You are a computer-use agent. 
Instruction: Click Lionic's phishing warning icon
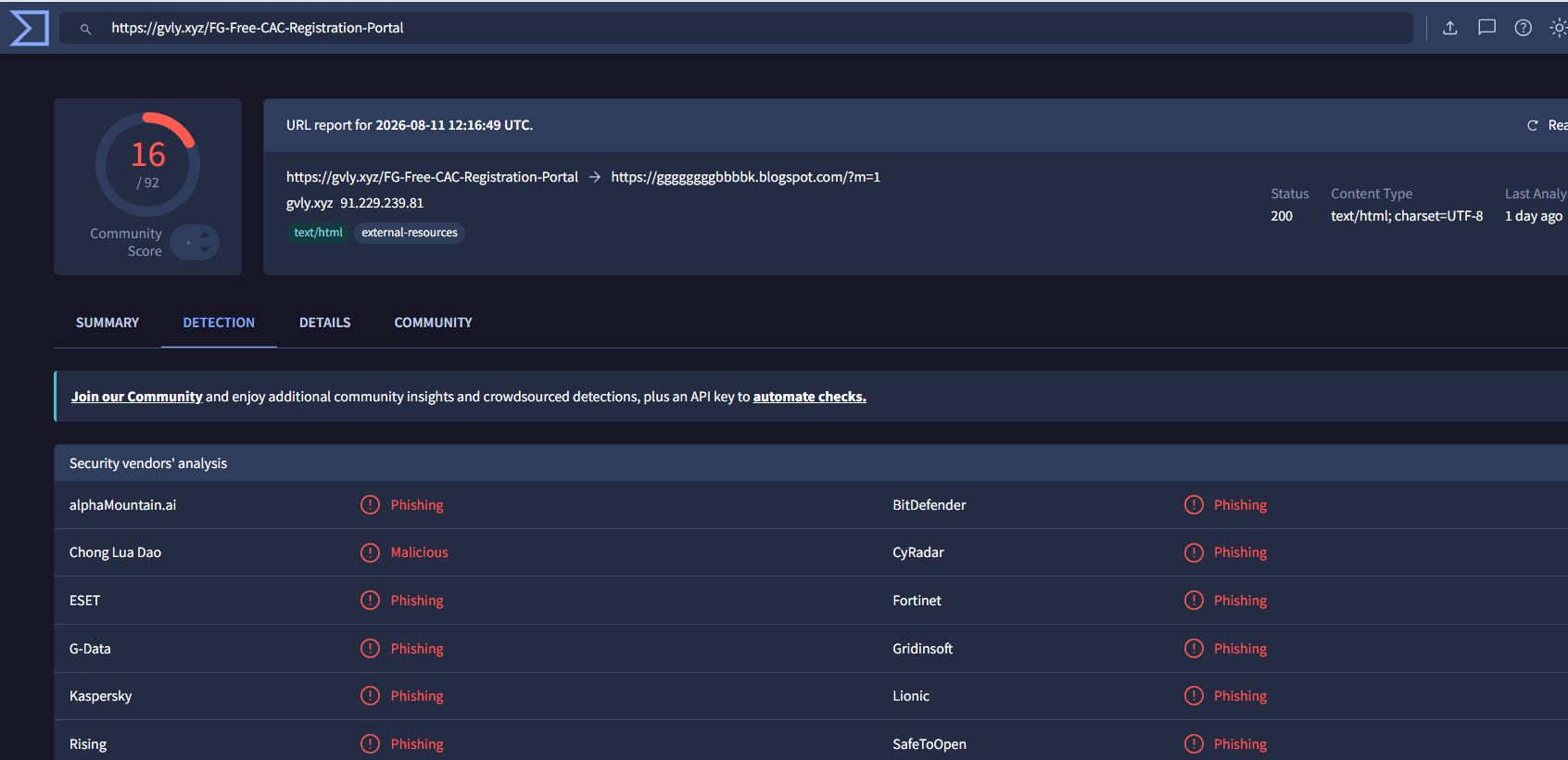click(x=1194, y=696)
